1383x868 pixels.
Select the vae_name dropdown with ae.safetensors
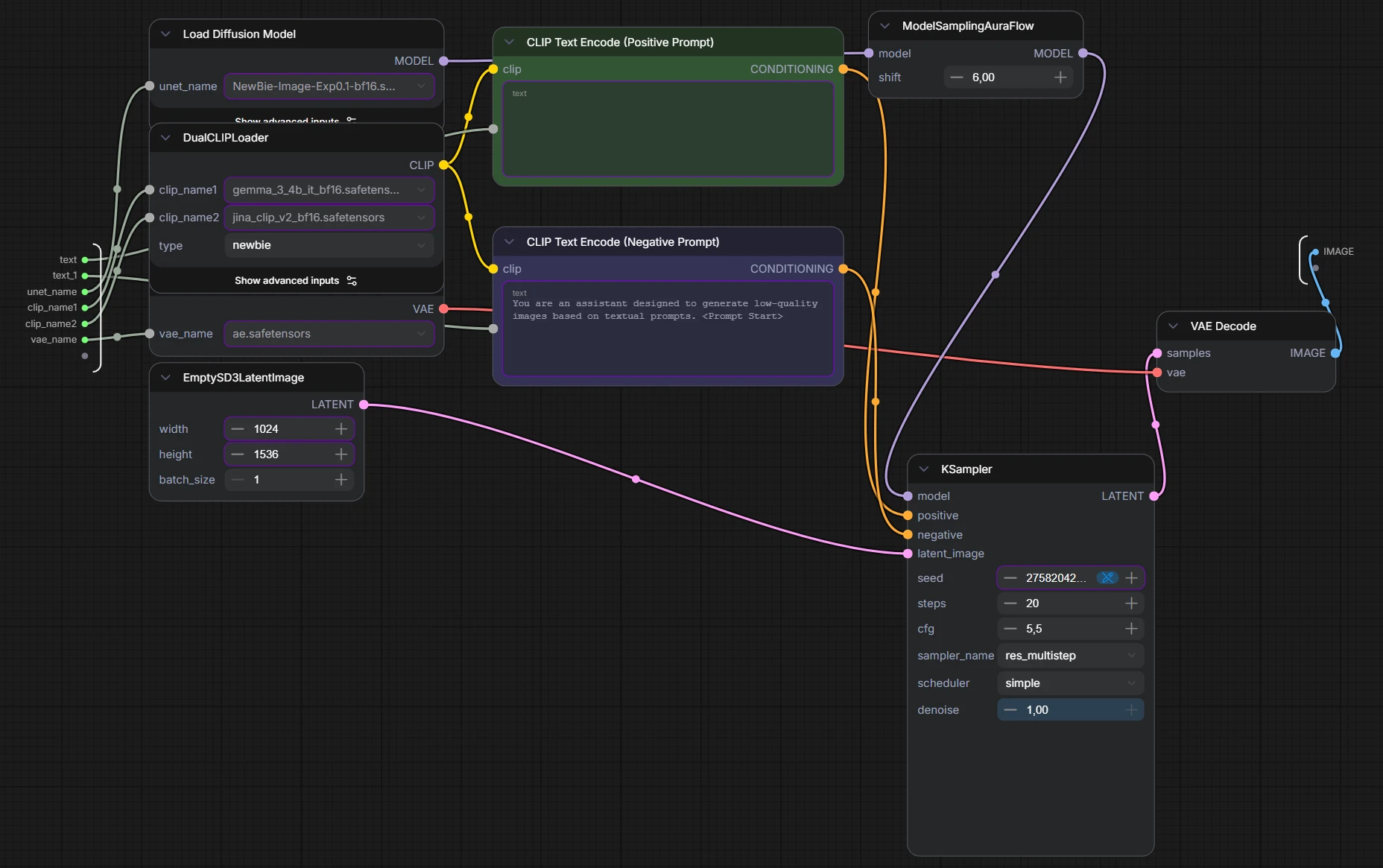pos(329,334)
